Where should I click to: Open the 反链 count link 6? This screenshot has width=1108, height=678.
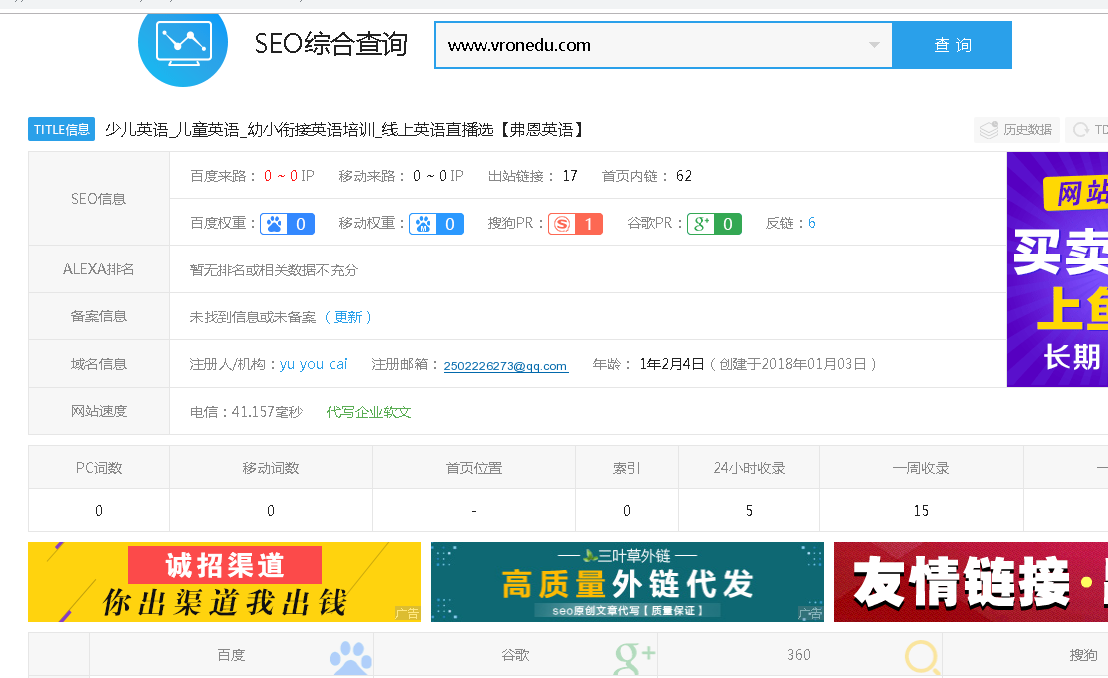(812, 223)
